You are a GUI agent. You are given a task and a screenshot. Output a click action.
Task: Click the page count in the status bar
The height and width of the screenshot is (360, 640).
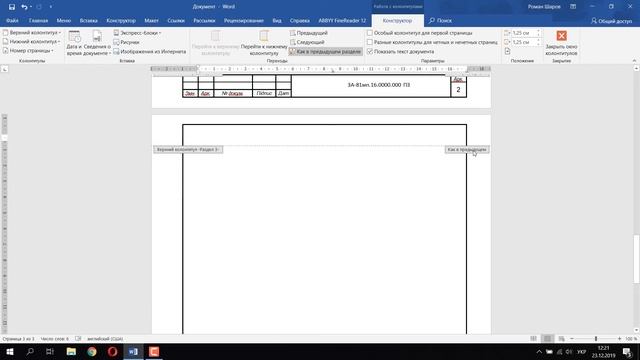(x=18, y=339)
